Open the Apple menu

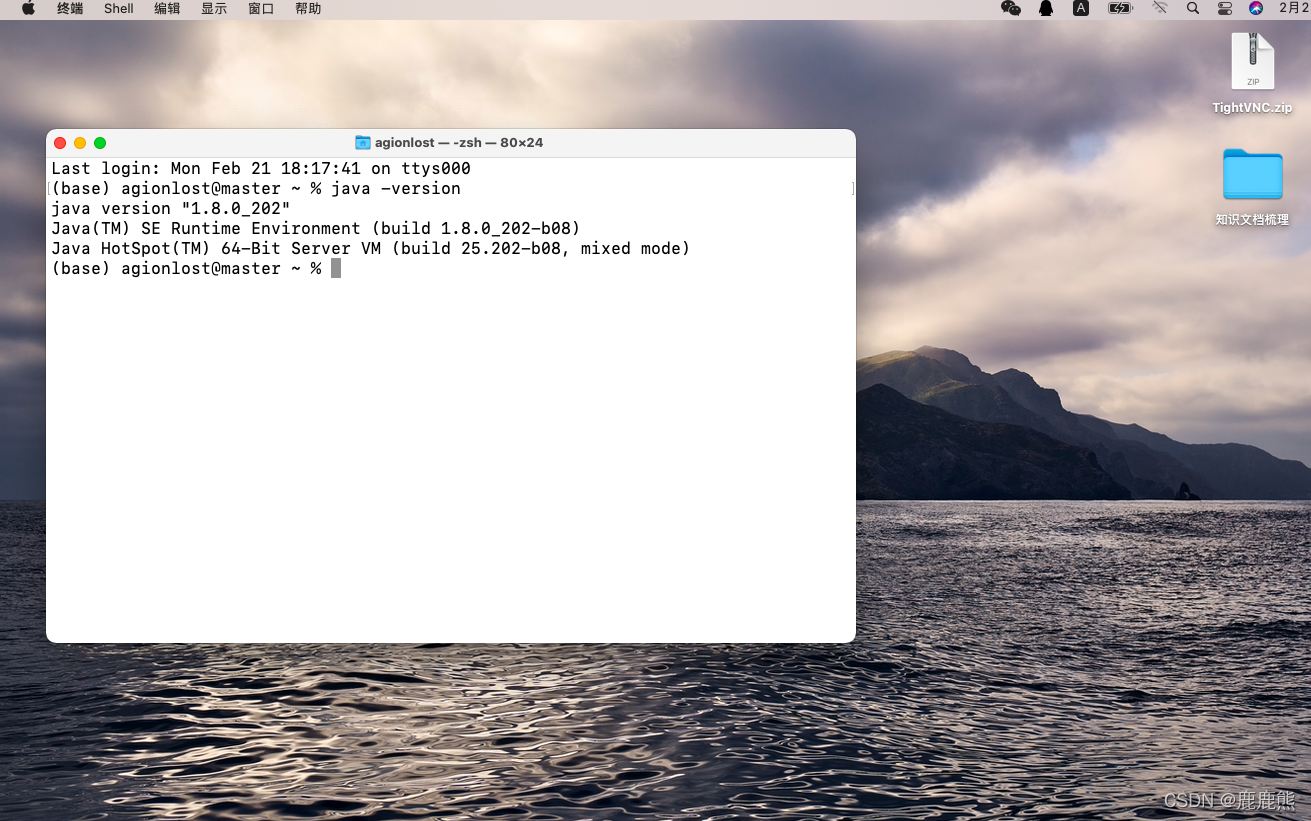27,8
